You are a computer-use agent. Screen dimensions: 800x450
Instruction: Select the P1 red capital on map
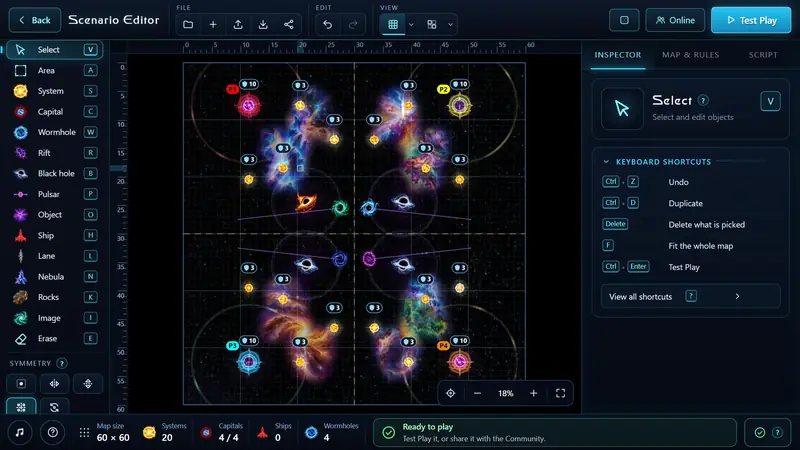click(249, 106)
